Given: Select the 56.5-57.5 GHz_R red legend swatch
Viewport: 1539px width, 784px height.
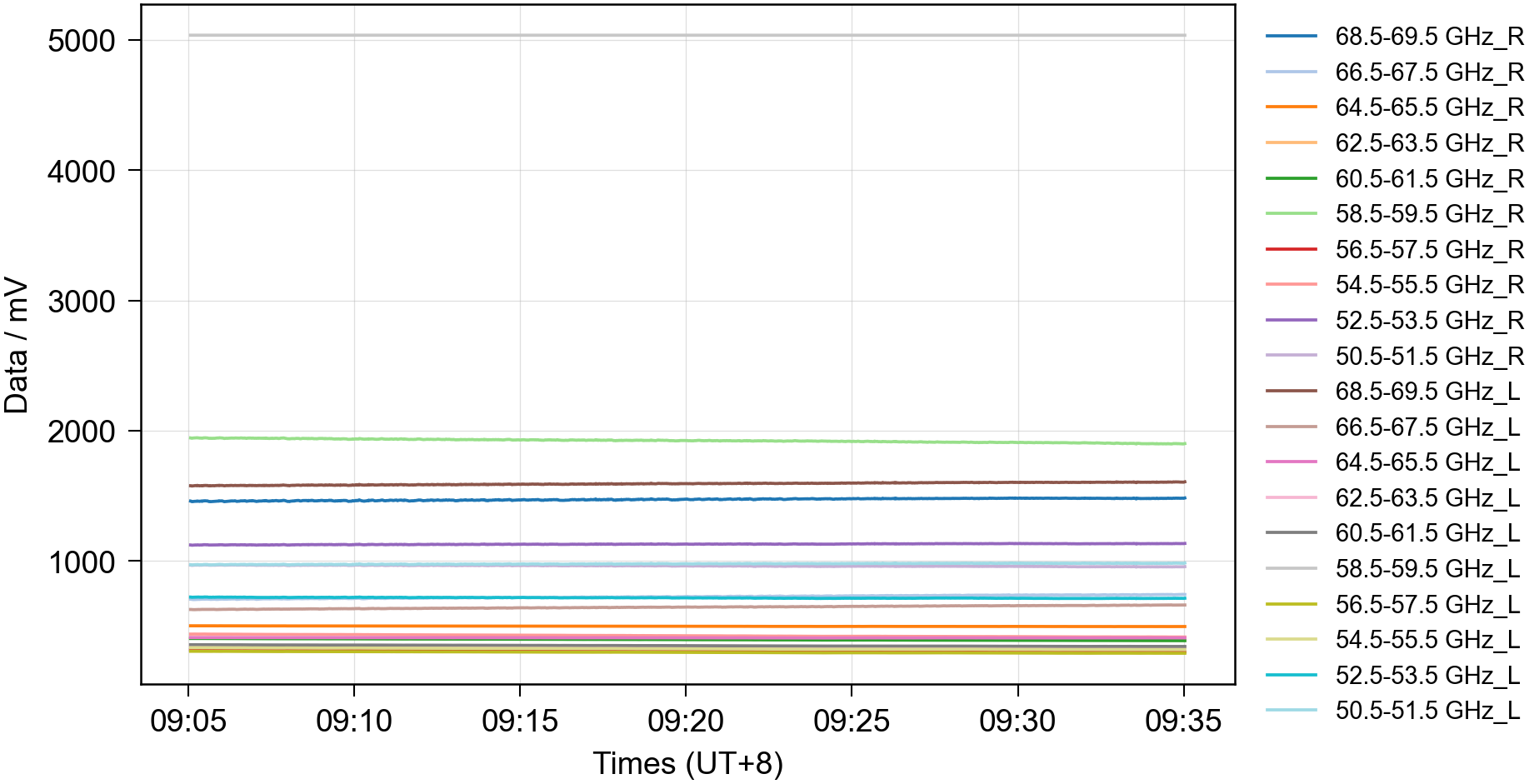Looking at the screenshot, I should point(1291,250).
